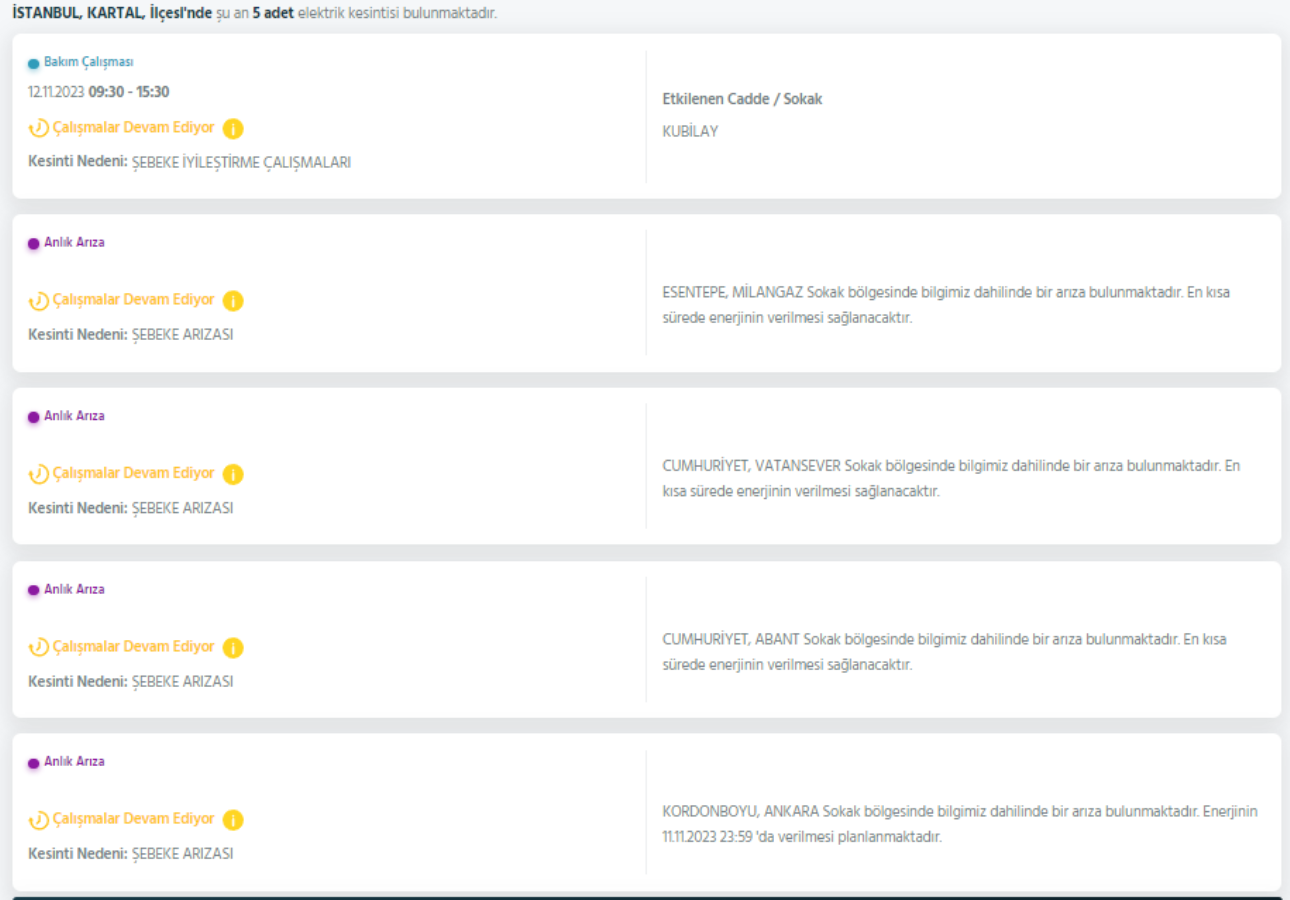Click 'Çalışmalar Devam Ediyor' in the CUMHURİYET, VATANSEVER card

[133, 473]
